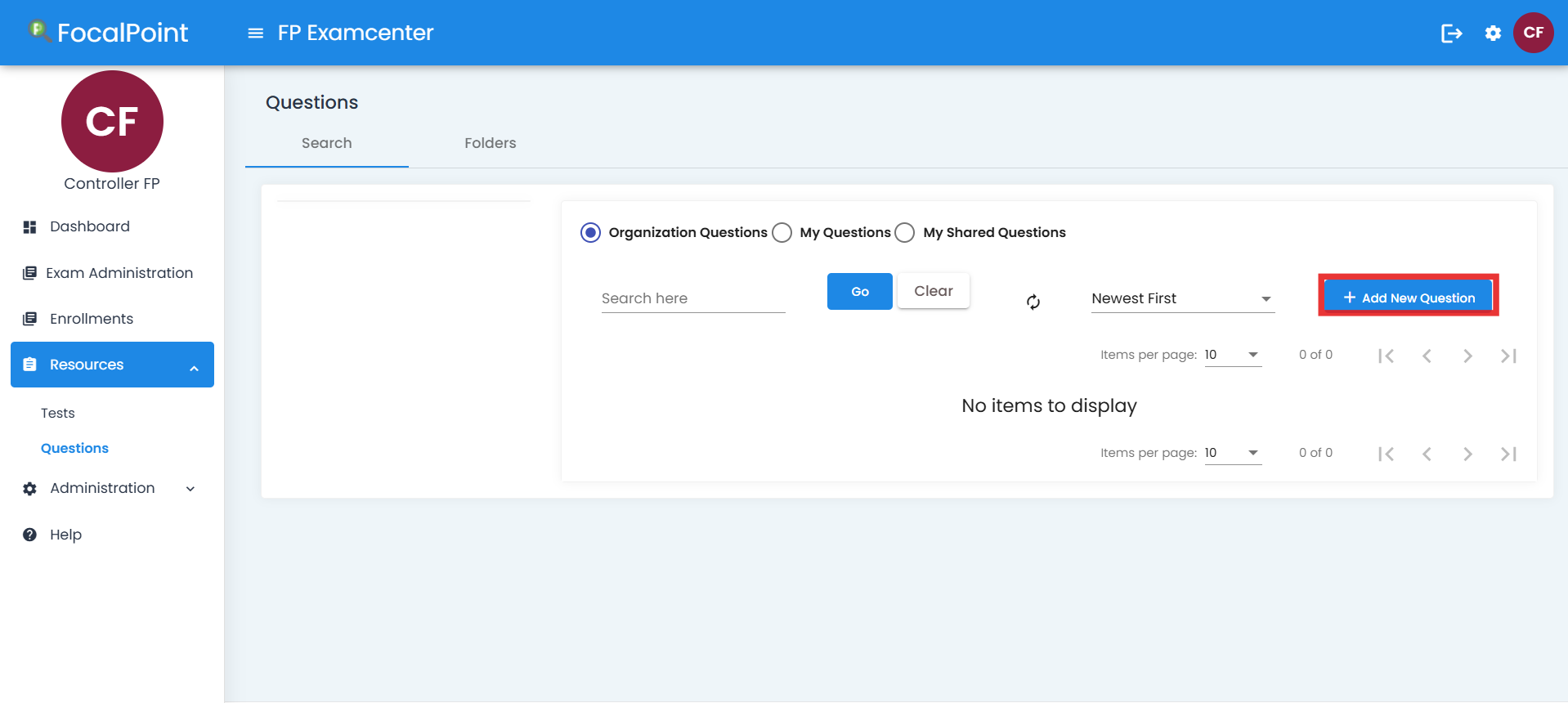Click the Add New Question button
The width and height of the screenshot is (1568, 703).
click(x=1408, y=298)
